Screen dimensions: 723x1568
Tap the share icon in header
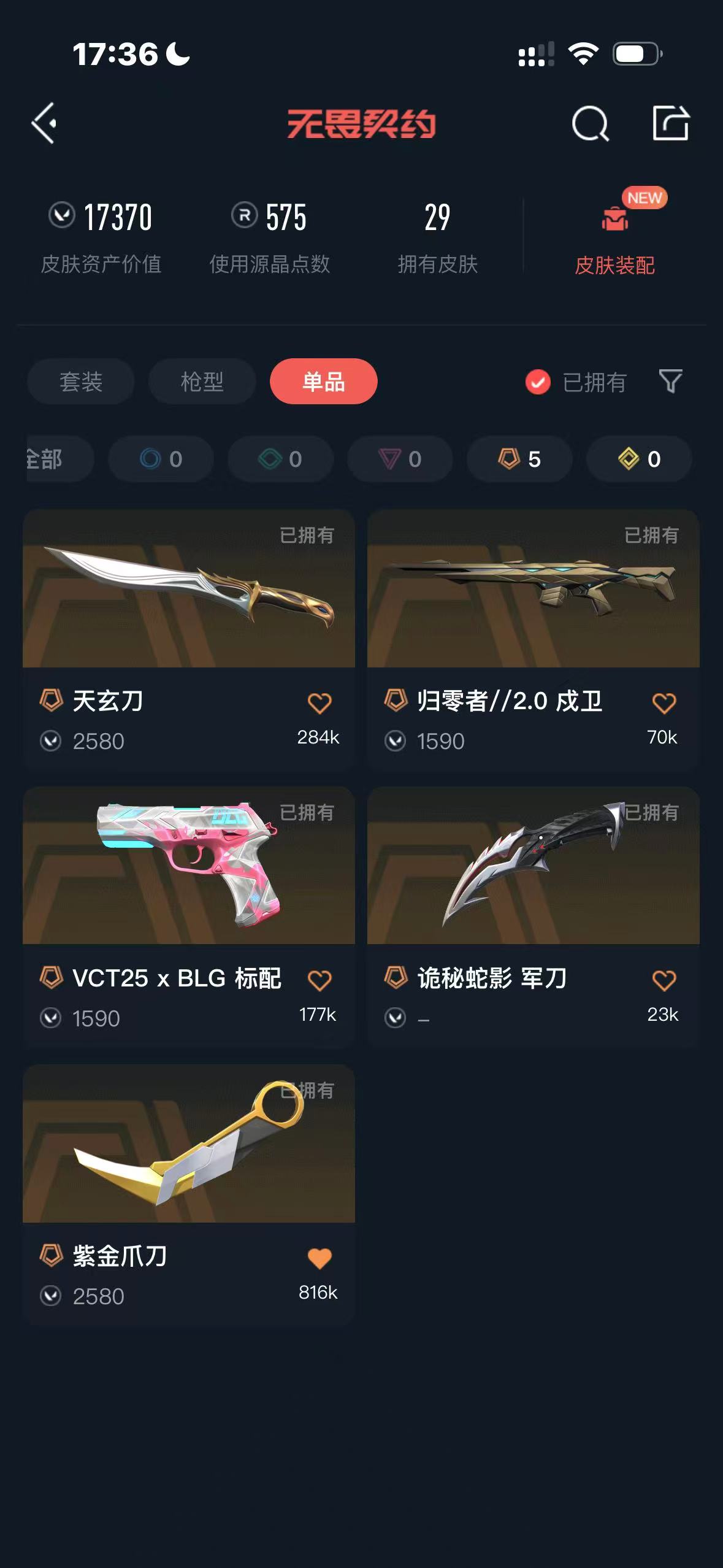[x=670, y=123]
